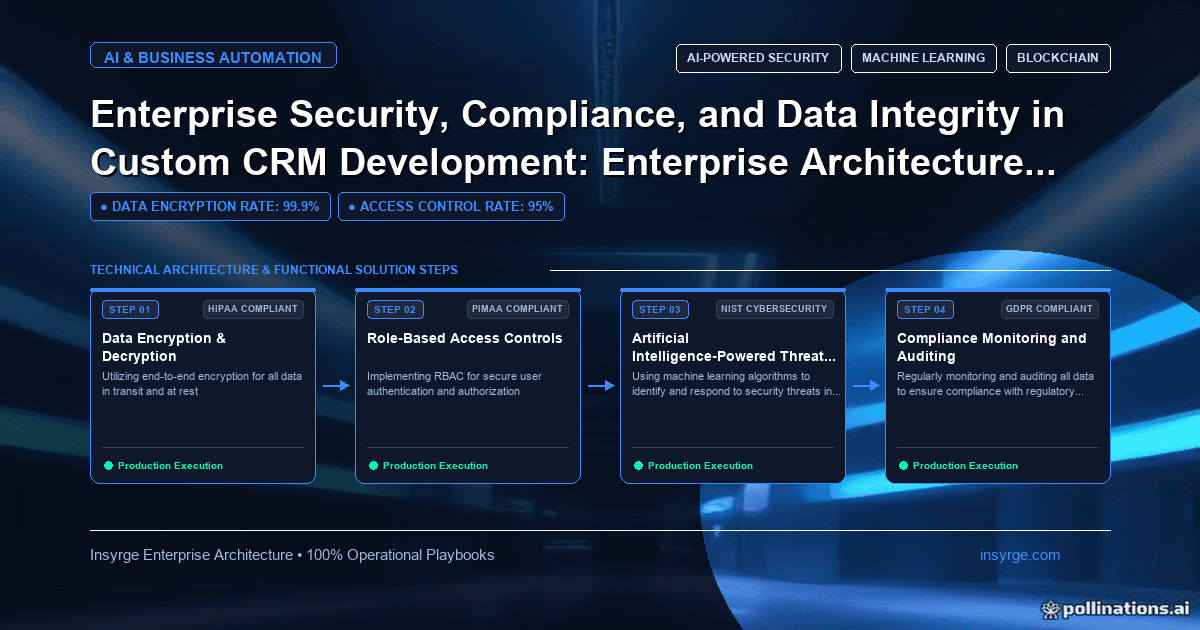Click the Regularly monitoring and auditing description
The height and width of the screenshot is (630, 1200).
996,384
